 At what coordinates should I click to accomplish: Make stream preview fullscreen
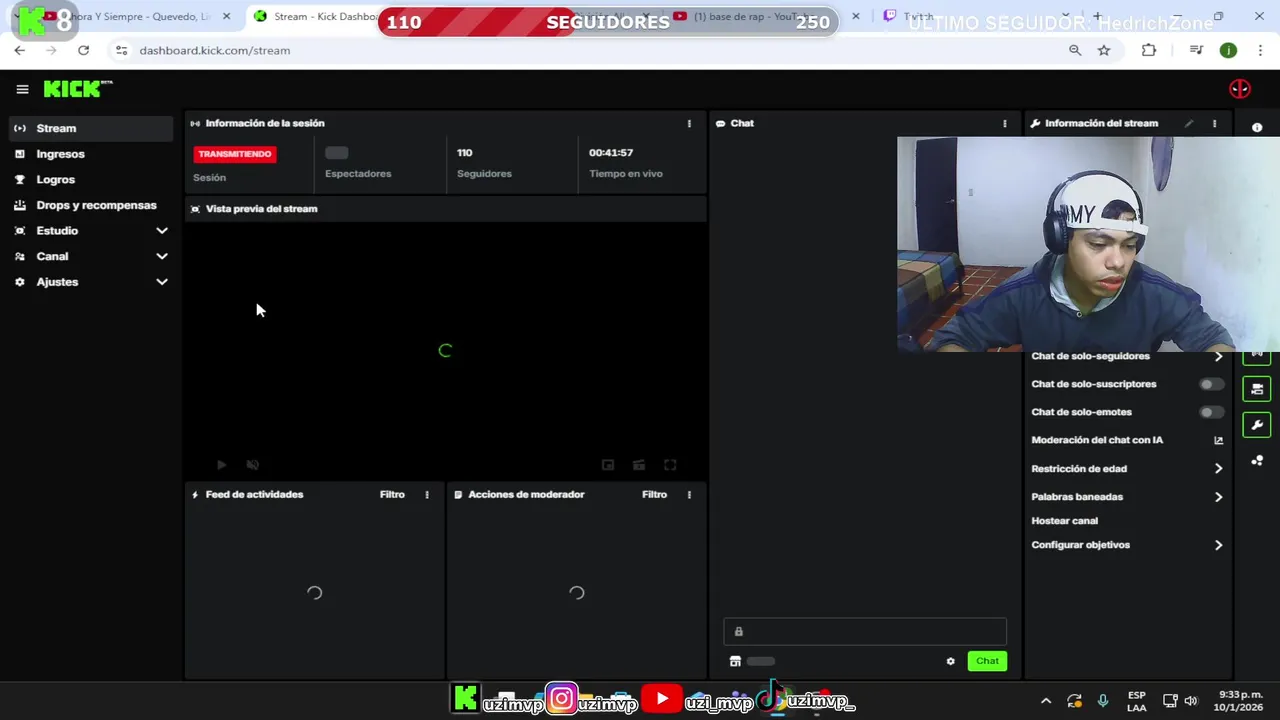point(670,465)
